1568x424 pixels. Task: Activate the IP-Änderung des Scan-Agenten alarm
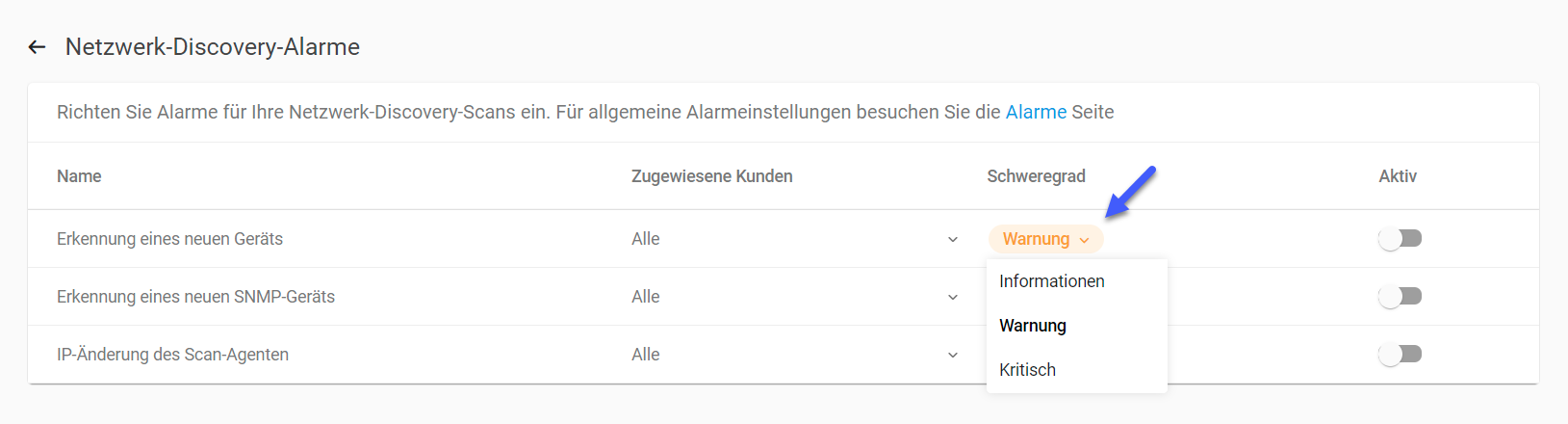coord(1400,355)
